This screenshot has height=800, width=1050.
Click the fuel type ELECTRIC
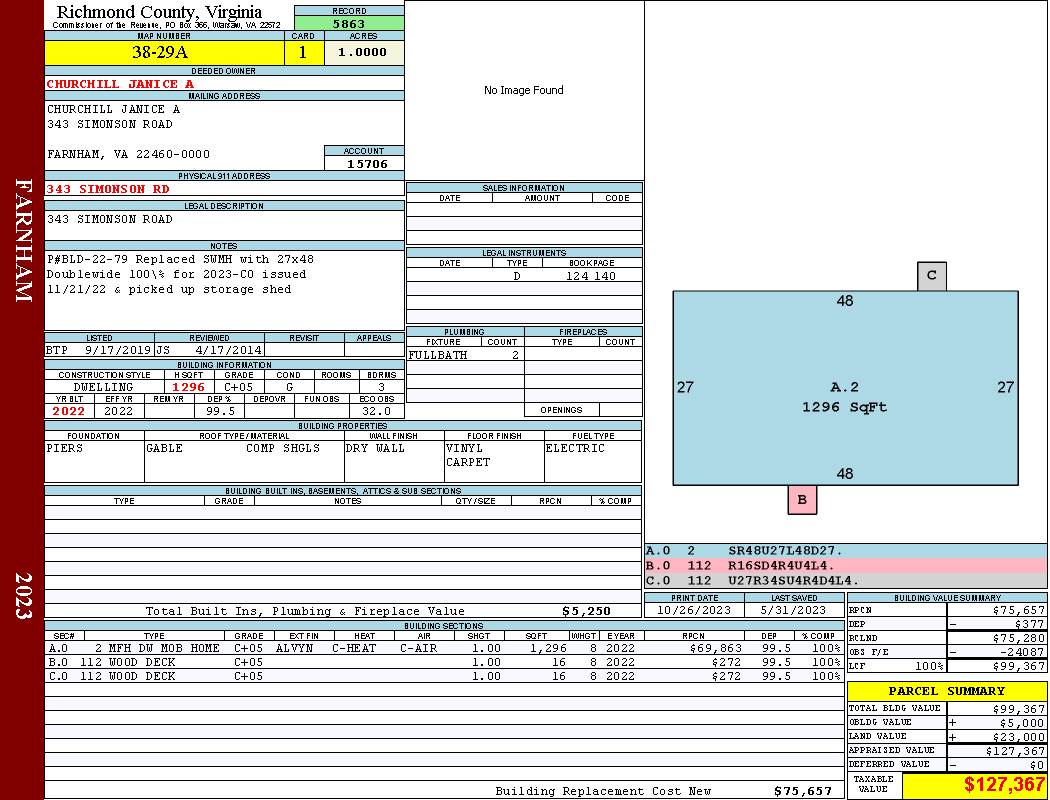[575, 449]
